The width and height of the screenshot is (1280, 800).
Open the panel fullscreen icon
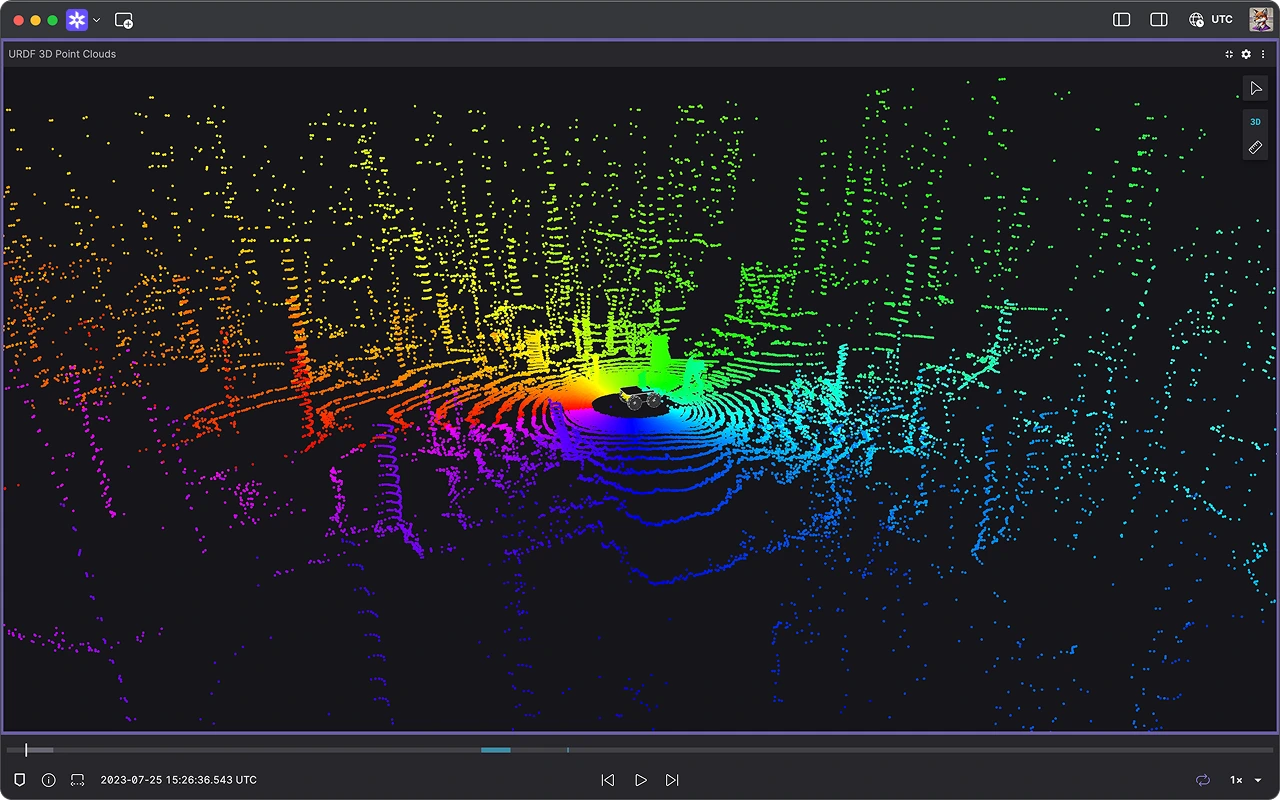tap(1228, 54)
